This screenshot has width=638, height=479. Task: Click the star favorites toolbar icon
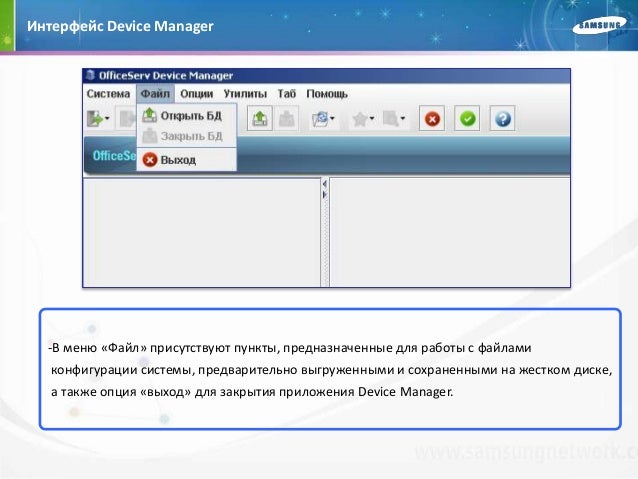point(360,119)
